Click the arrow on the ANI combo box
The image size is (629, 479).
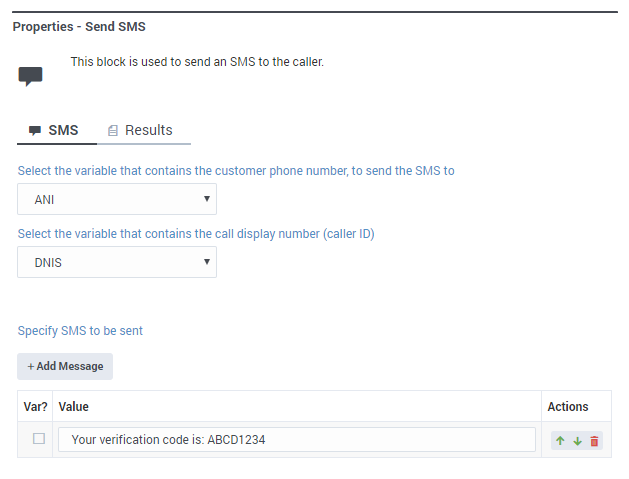pyautogui.click(x=207, y=199)
